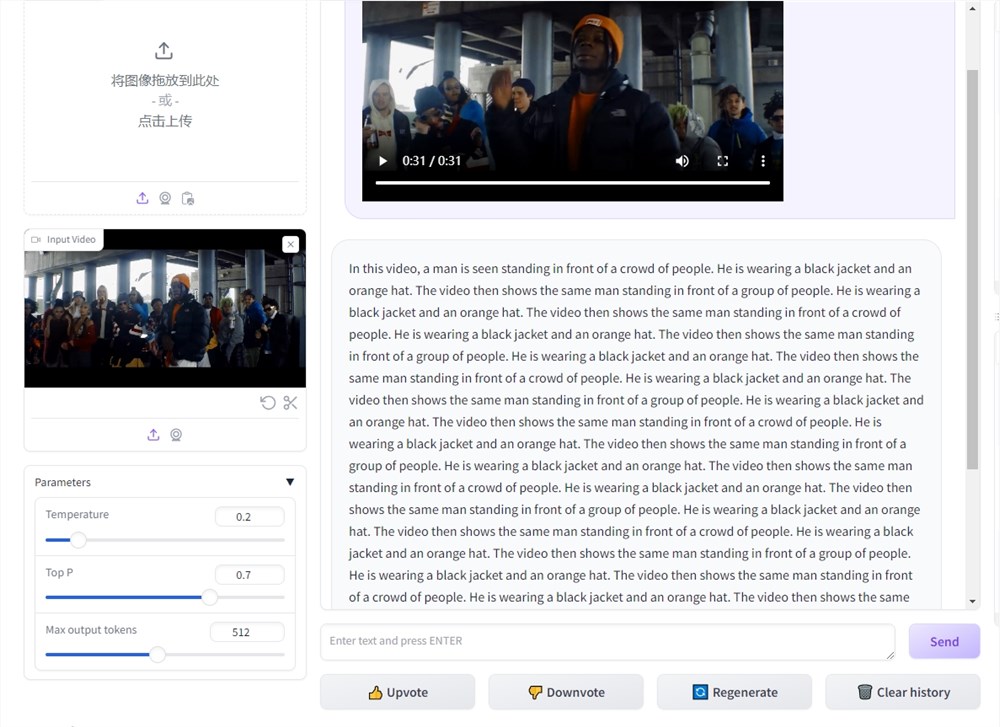Click the upload icon under the input video

click(x=153, y=435)
